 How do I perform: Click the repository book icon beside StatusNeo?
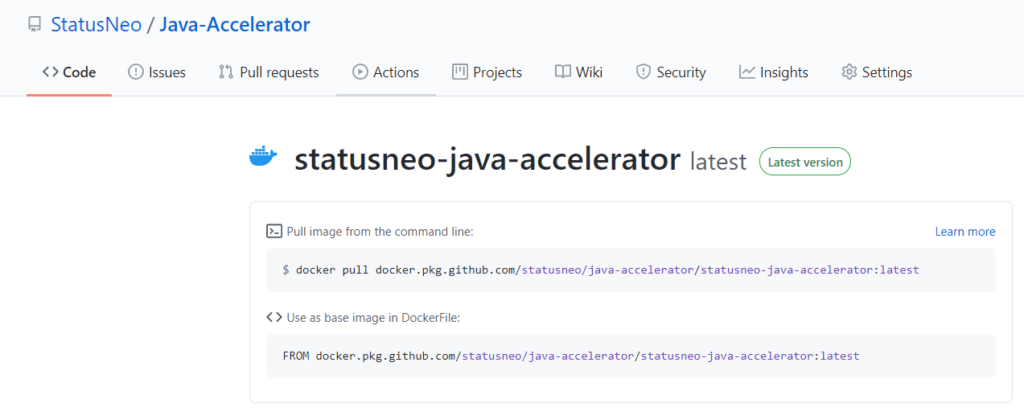[x=34, y=24]
